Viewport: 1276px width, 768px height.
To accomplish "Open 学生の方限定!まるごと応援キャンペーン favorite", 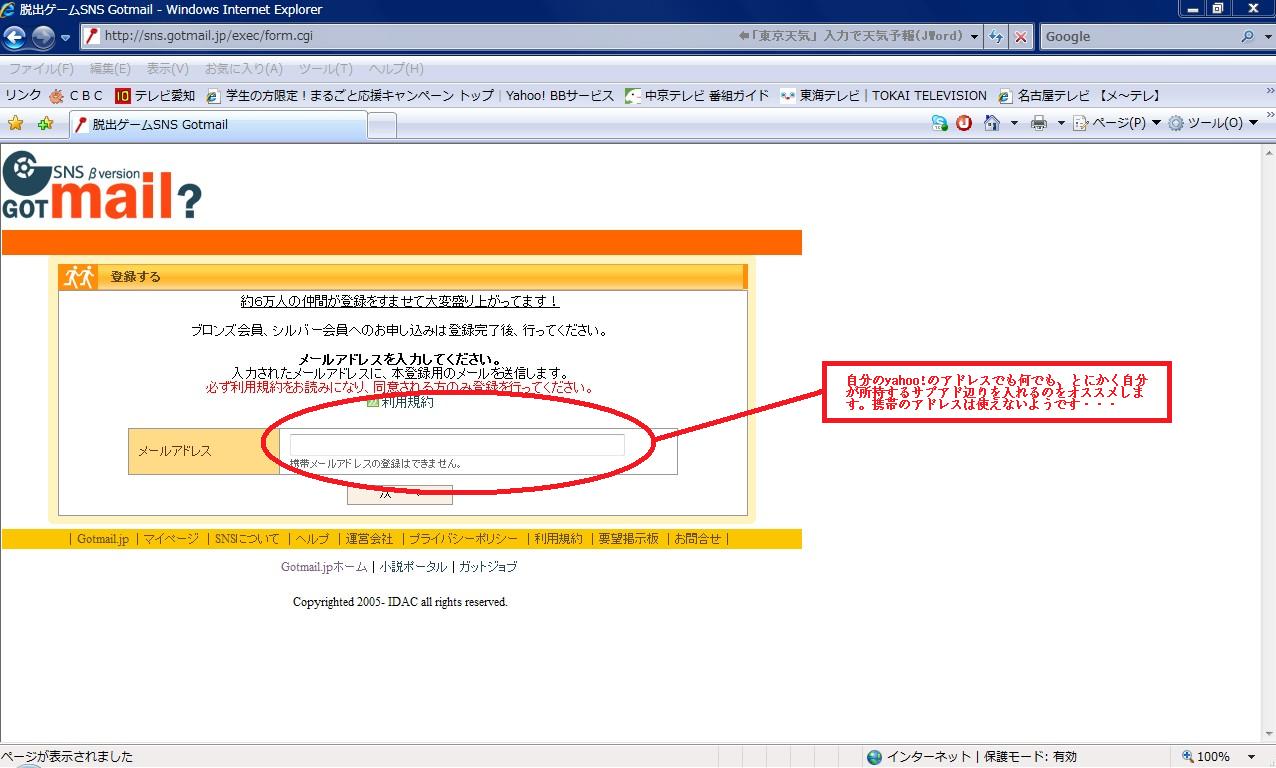I will pyautogui.click(x=350, y=96).
